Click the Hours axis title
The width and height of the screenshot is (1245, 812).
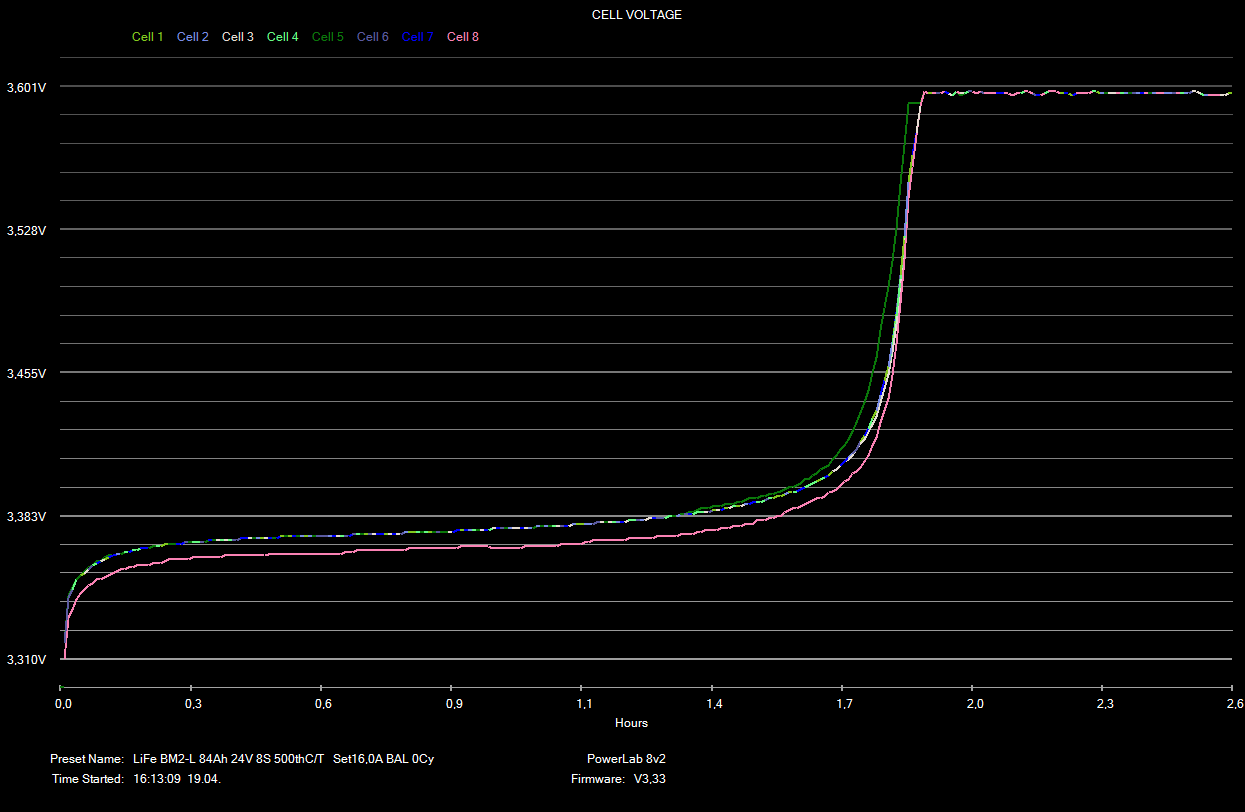pyautogui.click(x=631, y=723)
